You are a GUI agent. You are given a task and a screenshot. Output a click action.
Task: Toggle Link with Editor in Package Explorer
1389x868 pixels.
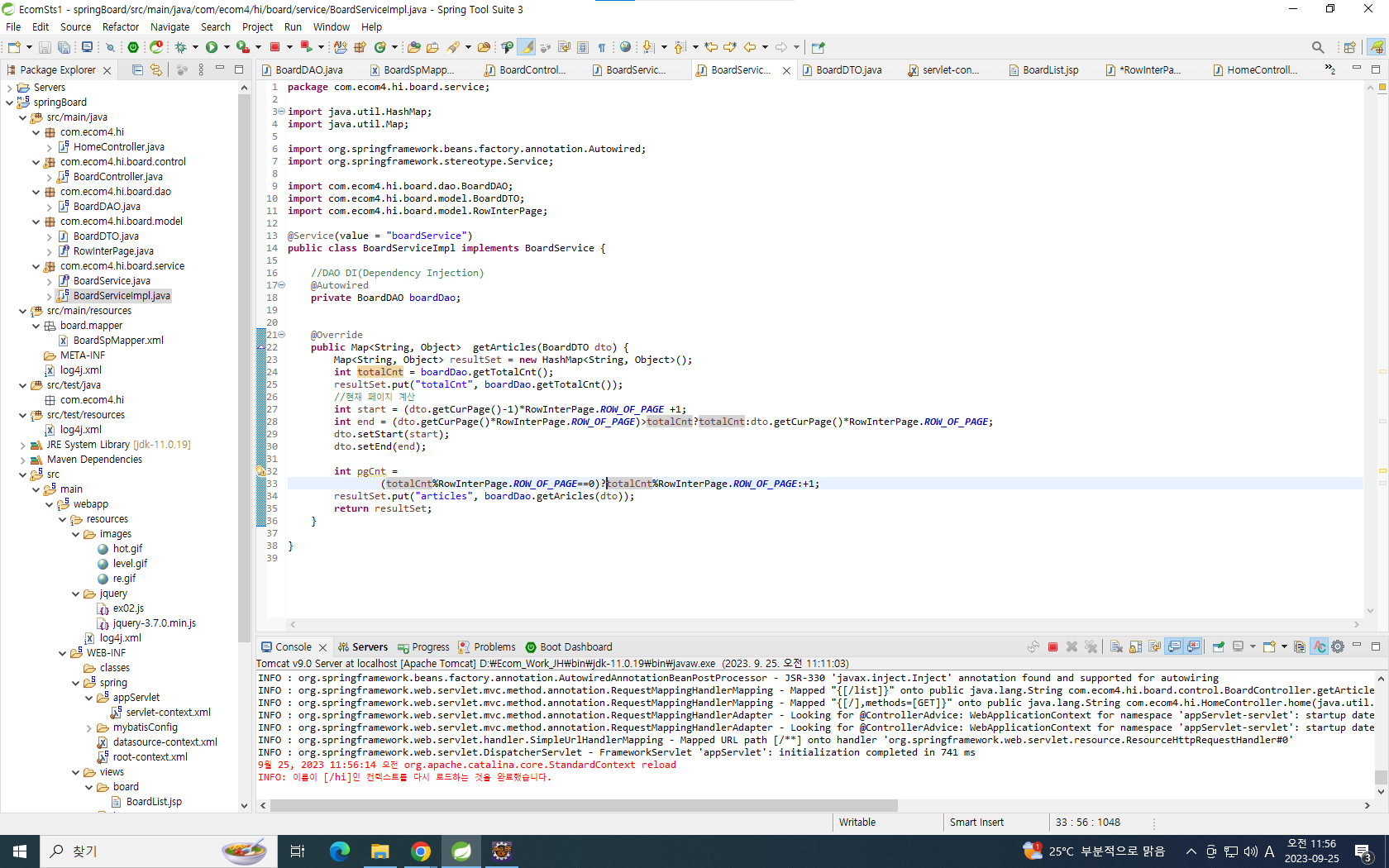pyautogui.click(x=156, y=70)
